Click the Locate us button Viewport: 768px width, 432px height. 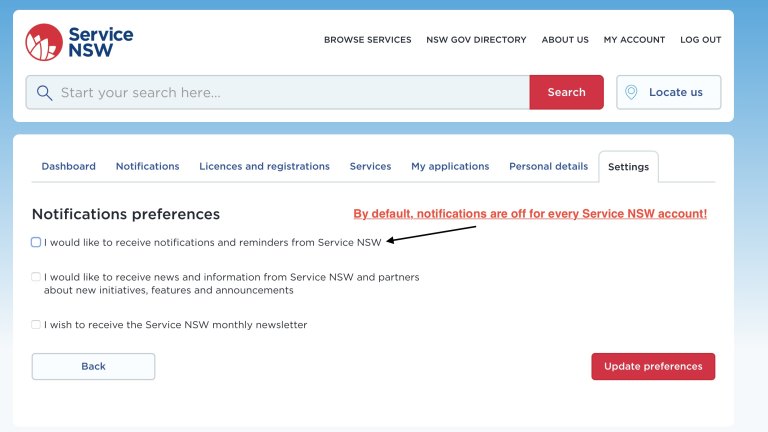[669, 92]
